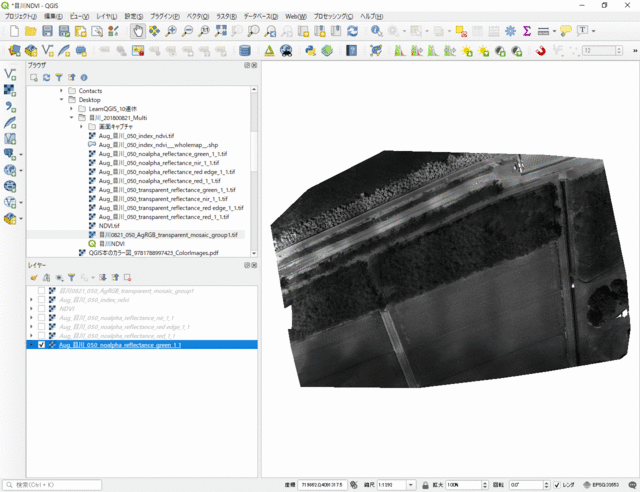Uncheck the noalpha_reflectance_green_1_1 layer checkbox
Viewport: 640px width, 492px height.
[x=41, y=345]
